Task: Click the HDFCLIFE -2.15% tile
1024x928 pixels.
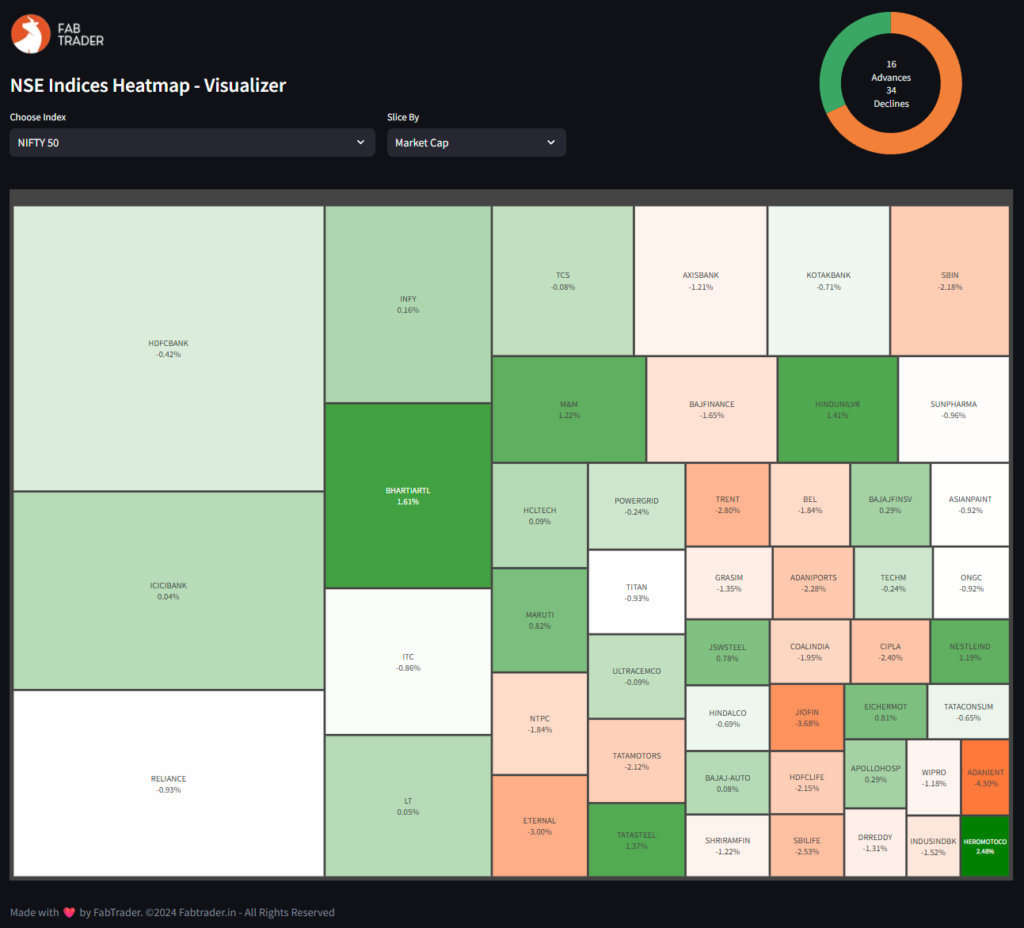Action: click(x=807, y=782)
